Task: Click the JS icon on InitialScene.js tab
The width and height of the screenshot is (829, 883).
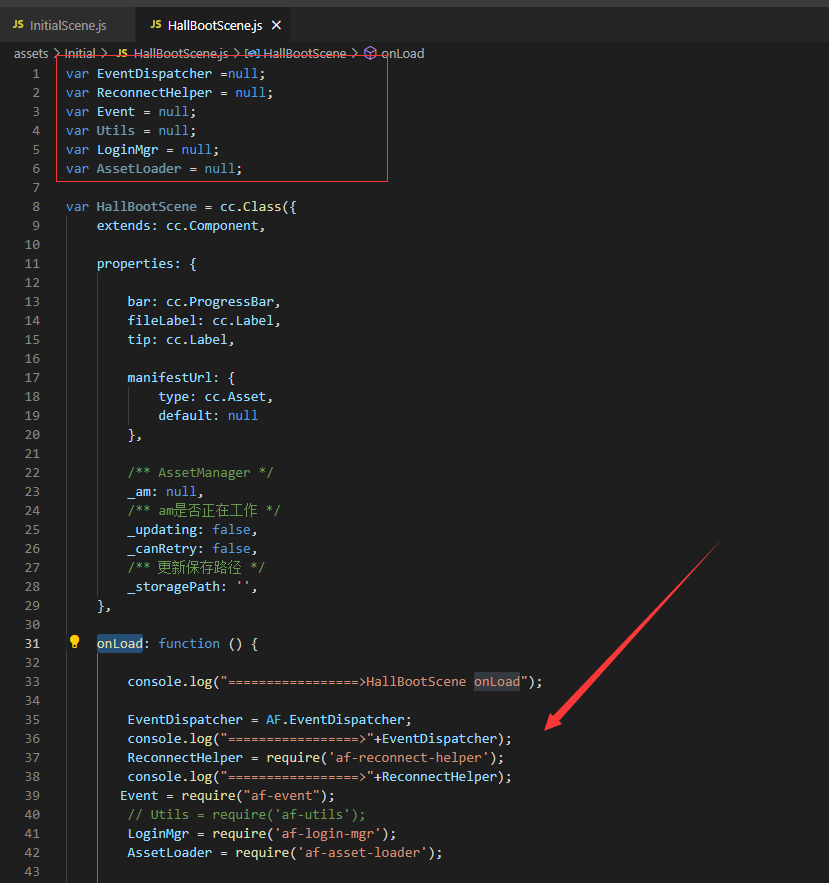Action: click(18, 24)
